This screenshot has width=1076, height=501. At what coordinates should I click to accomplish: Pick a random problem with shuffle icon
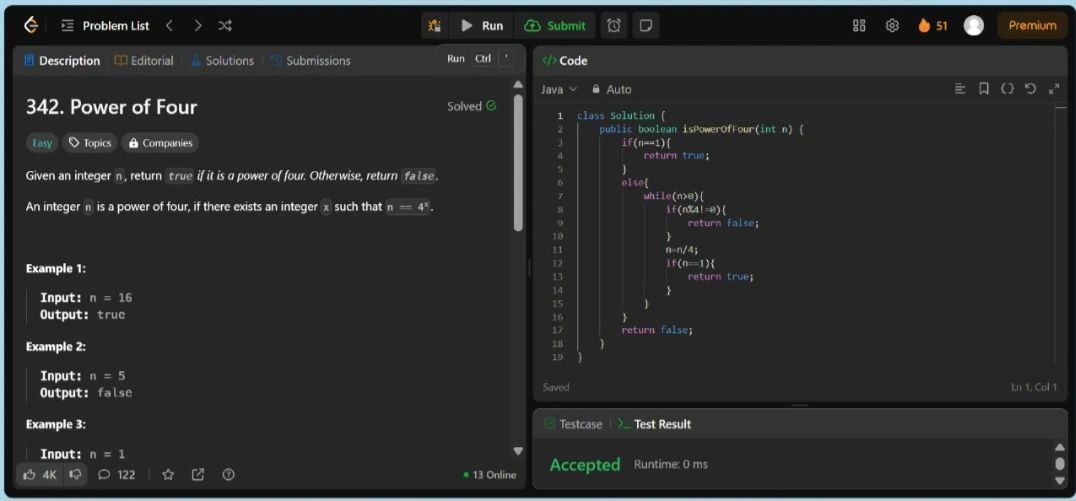click(x=225, y=25)
